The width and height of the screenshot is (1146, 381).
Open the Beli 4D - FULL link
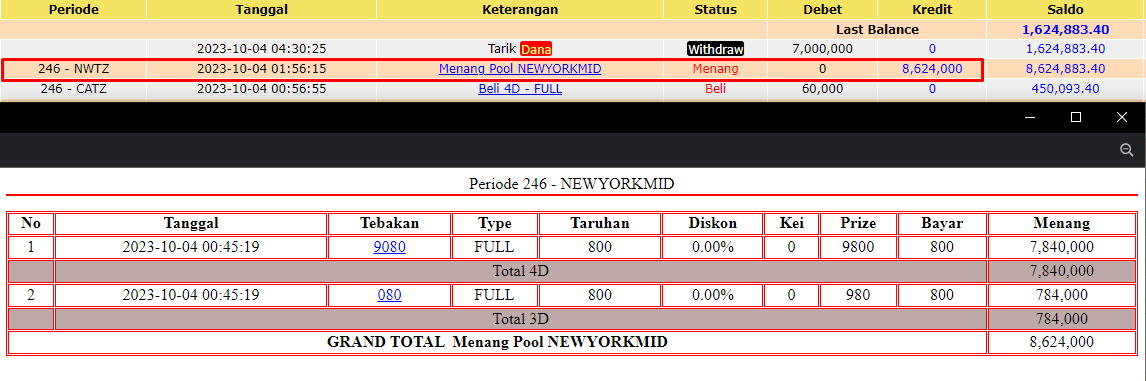(520, 88)
